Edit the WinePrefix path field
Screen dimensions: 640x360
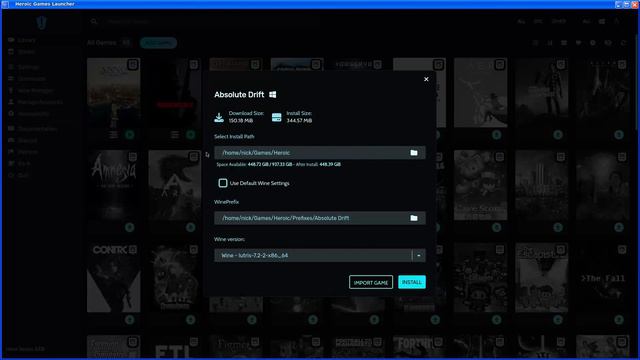click(320, 218)
